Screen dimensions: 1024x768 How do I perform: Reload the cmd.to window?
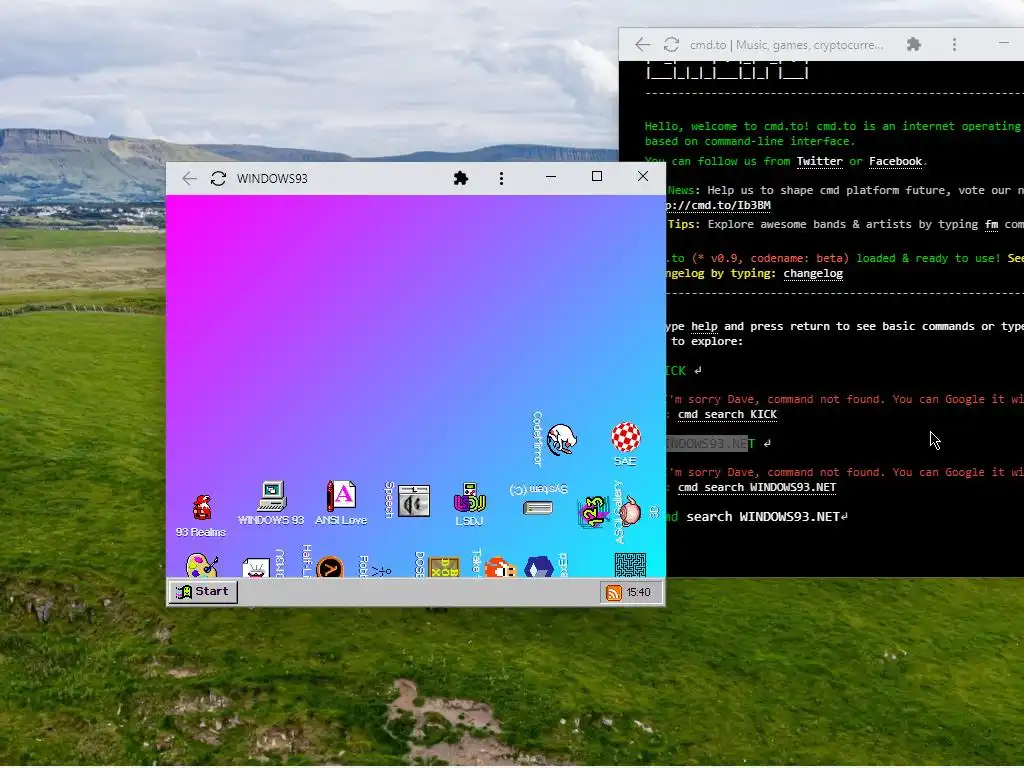[x=671, y=44]
